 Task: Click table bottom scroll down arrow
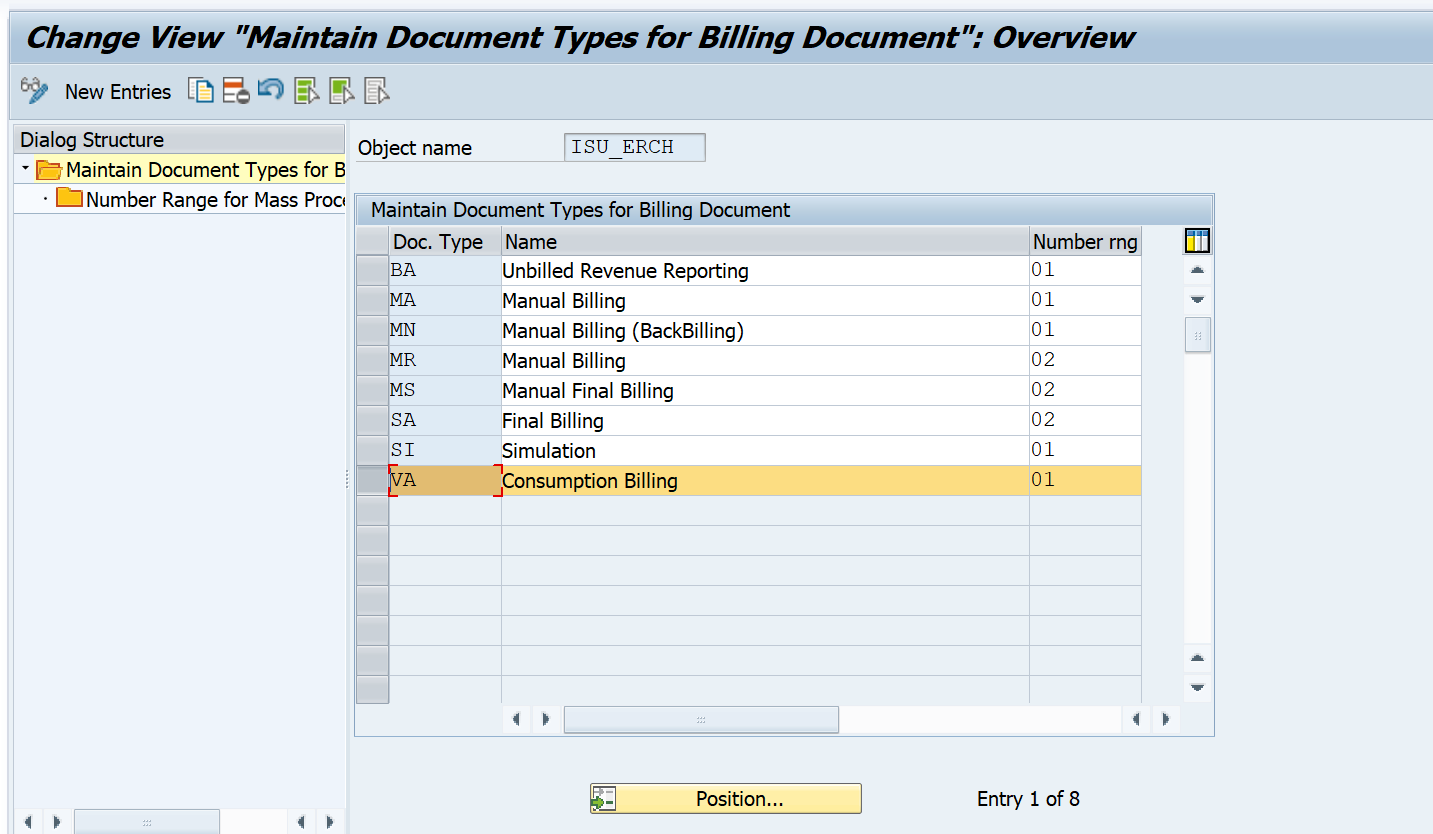click(1197, 688)
